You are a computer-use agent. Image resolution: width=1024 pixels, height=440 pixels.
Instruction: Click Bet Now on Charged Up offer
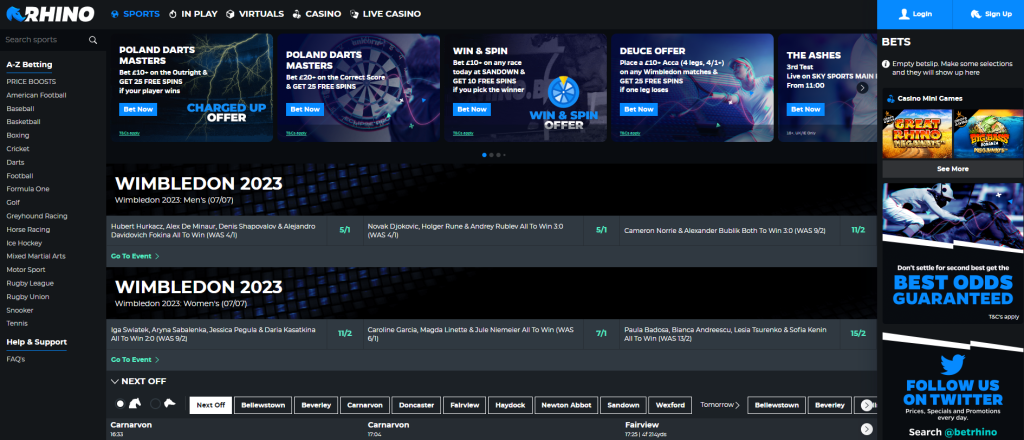click(x=138, y=109)
